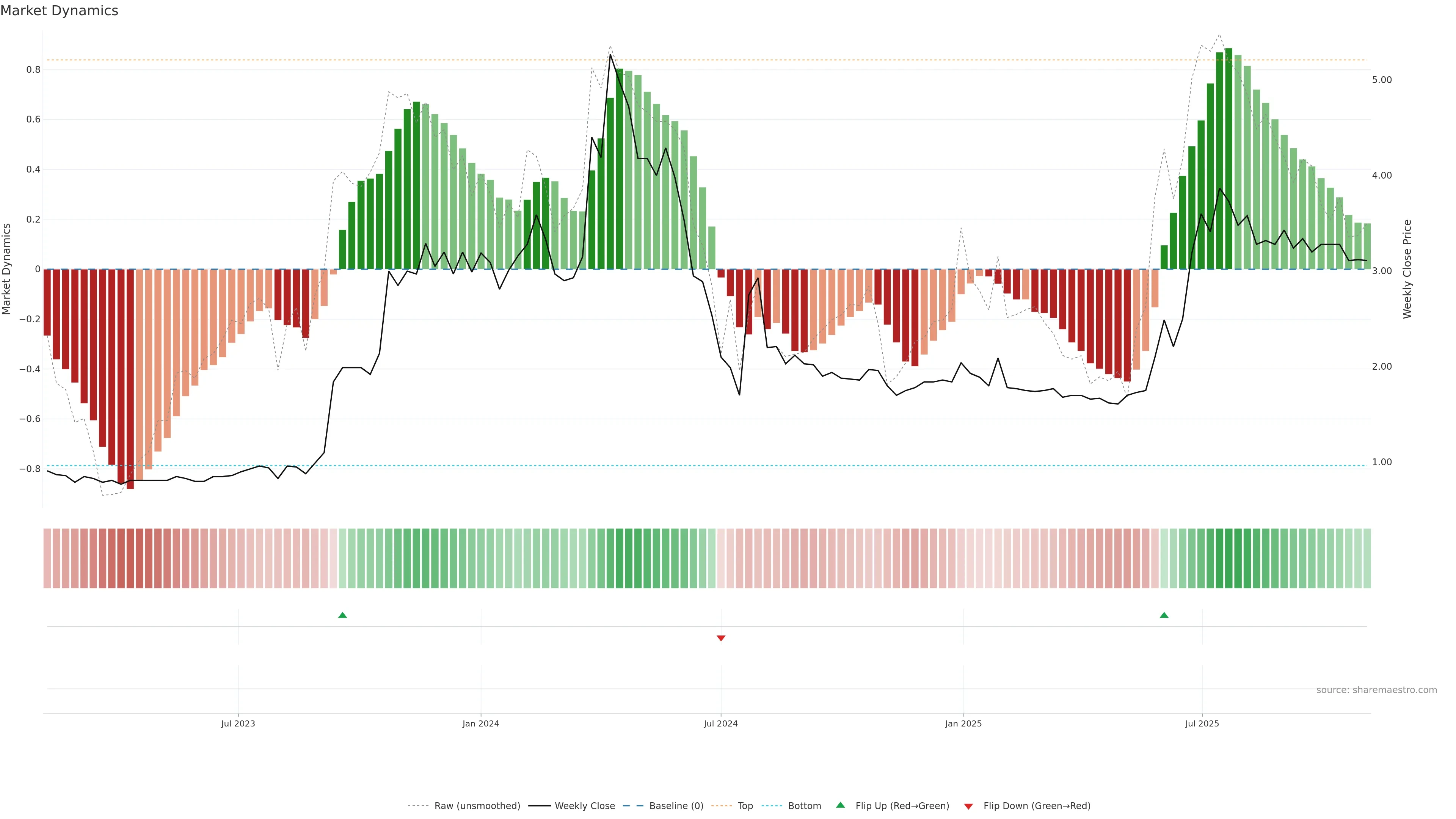
Task: Click the Jul 2025 x-axis label
Action: pos(1202,723)
